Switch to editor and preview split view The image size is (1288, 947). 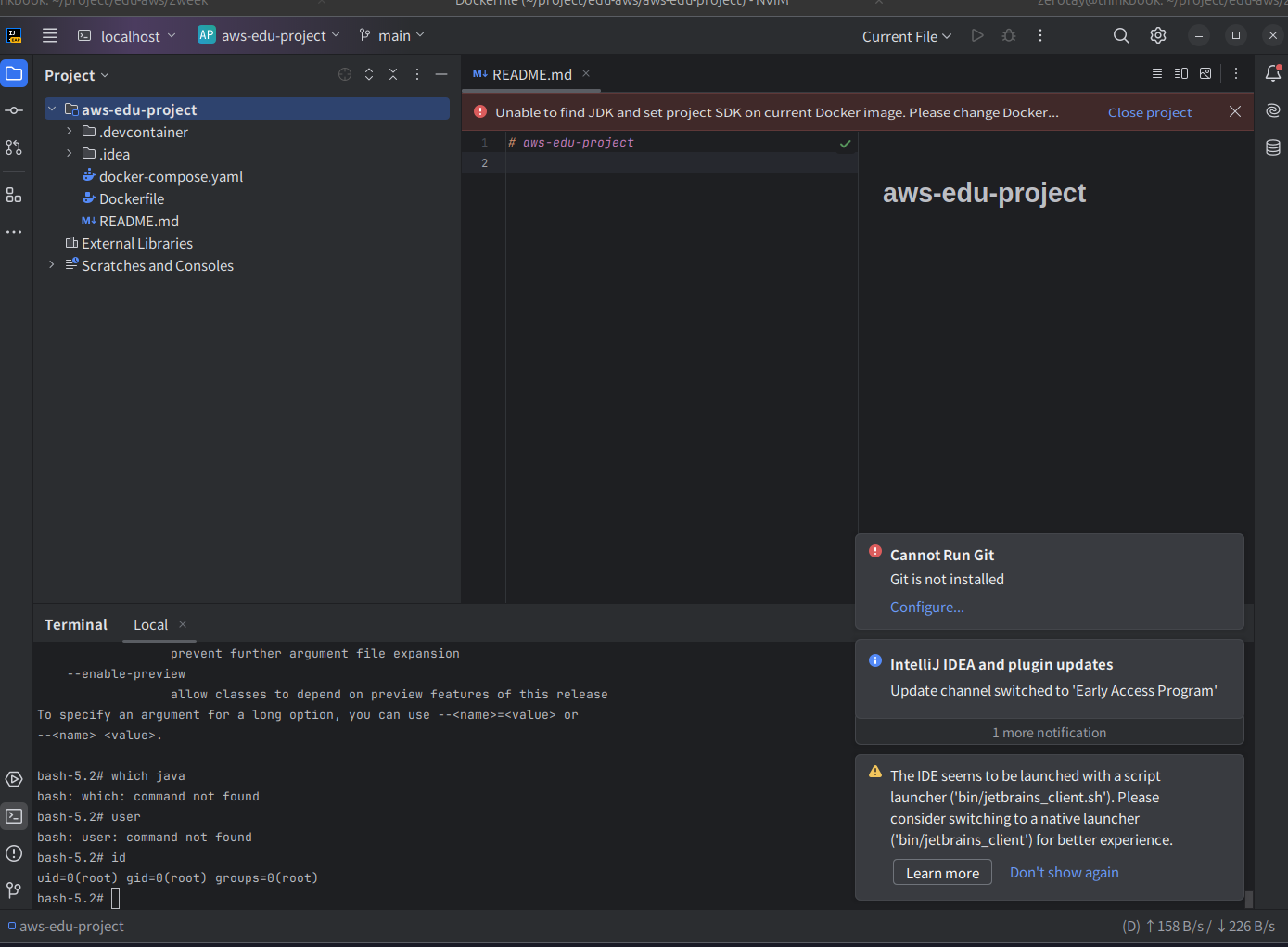[x=1181, y=73]
